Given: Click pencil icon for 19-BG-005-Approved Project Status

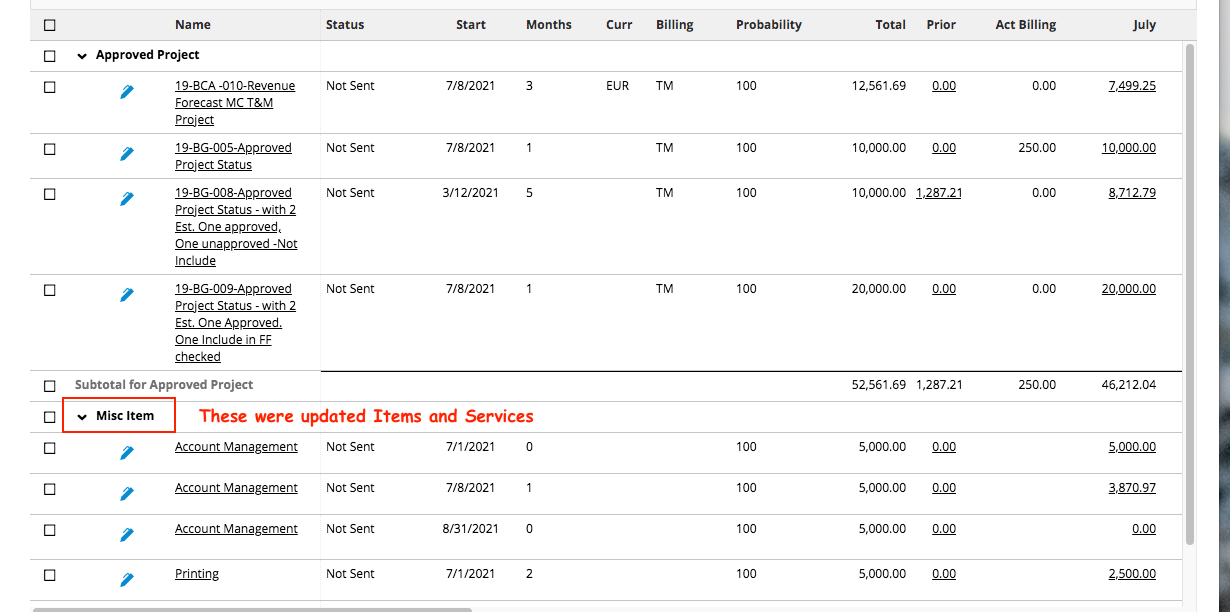Looking at the screenshot, I should point(127,154).
